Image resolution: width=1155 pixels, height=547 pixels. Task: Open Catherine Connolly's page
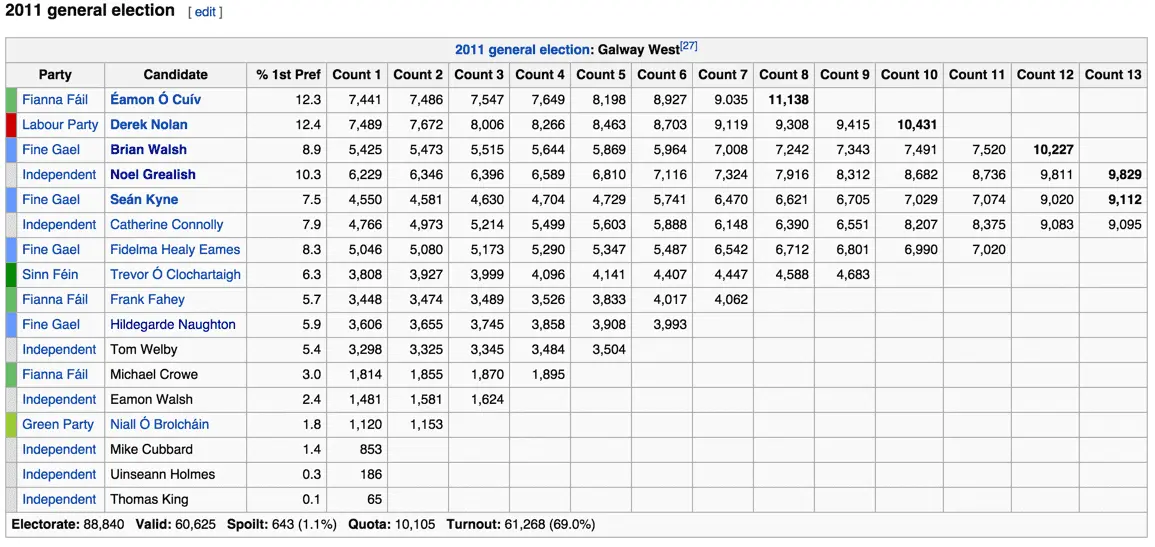pyautogui.click(x=166, y=225)
